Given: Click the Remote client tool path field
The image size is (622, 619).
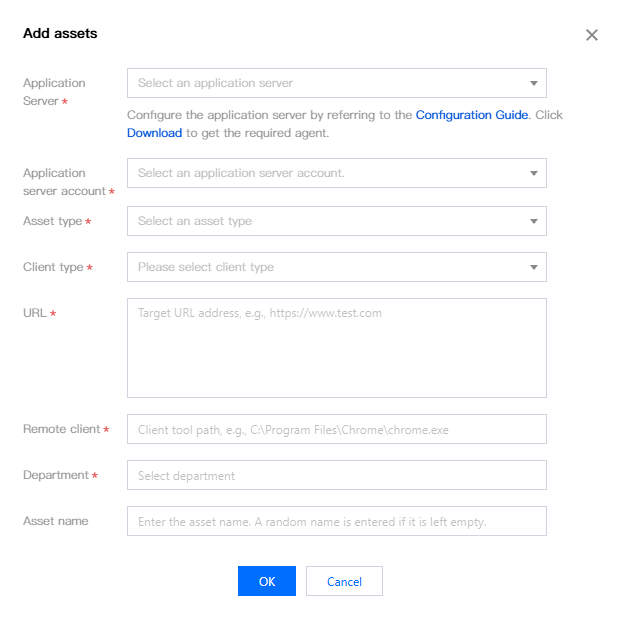Looking at the screenshot, I should tap(336, 429).
